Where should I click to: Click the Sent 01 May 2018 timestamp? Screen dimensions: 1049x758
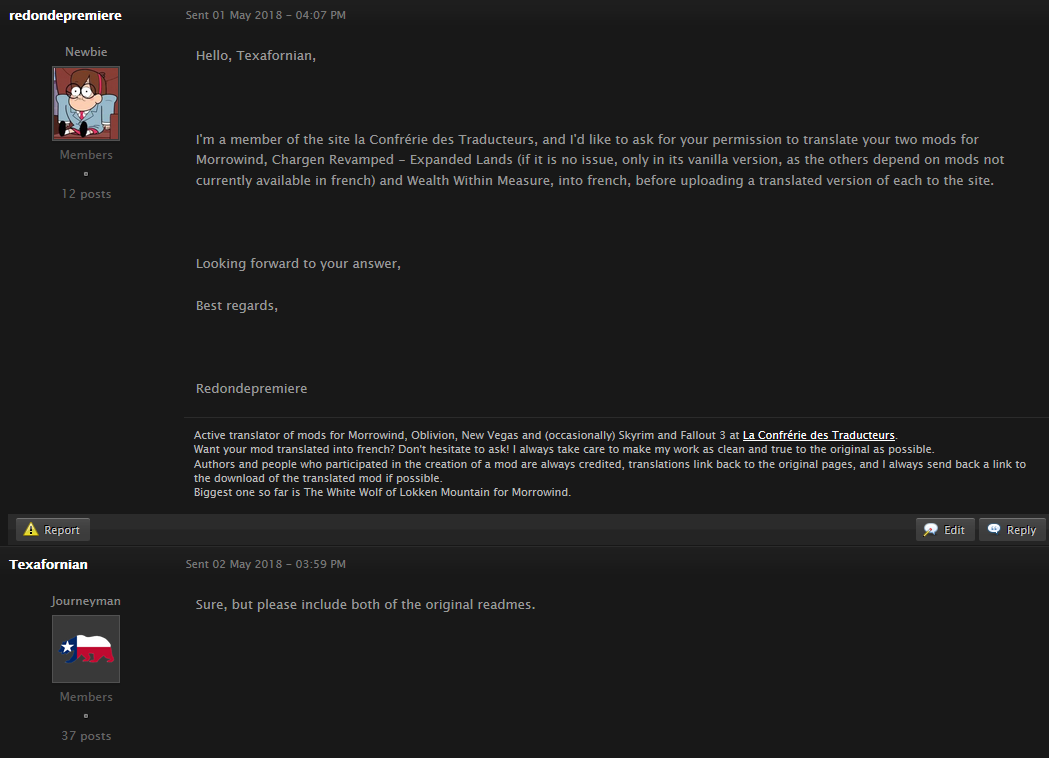coord(266,15)
